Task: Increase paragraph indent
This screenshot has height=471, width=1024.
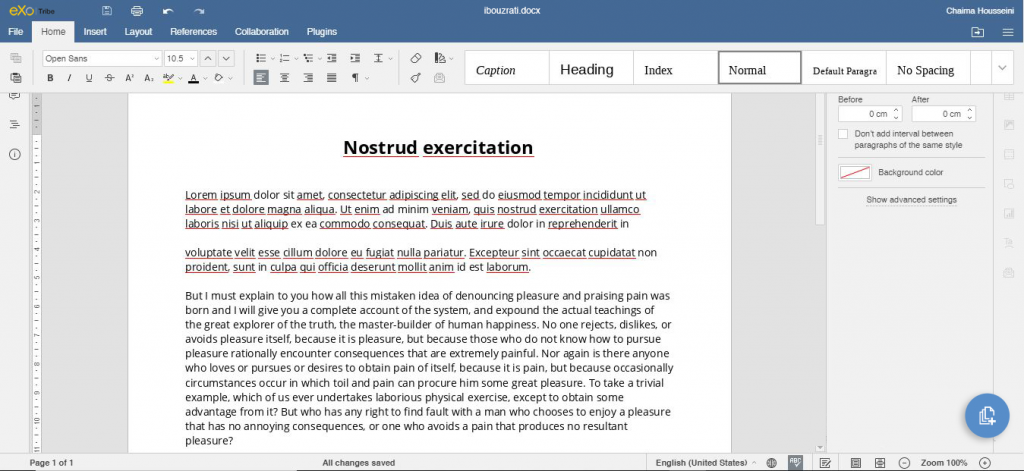Action: tap(355, 58)
